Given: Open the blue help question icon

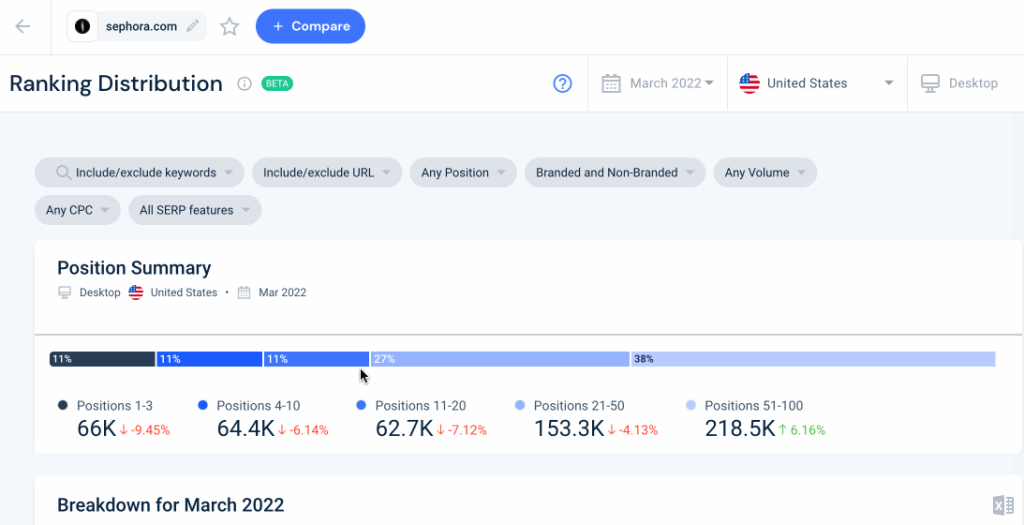Looking at the screenshot, I should tap(562, 84).
